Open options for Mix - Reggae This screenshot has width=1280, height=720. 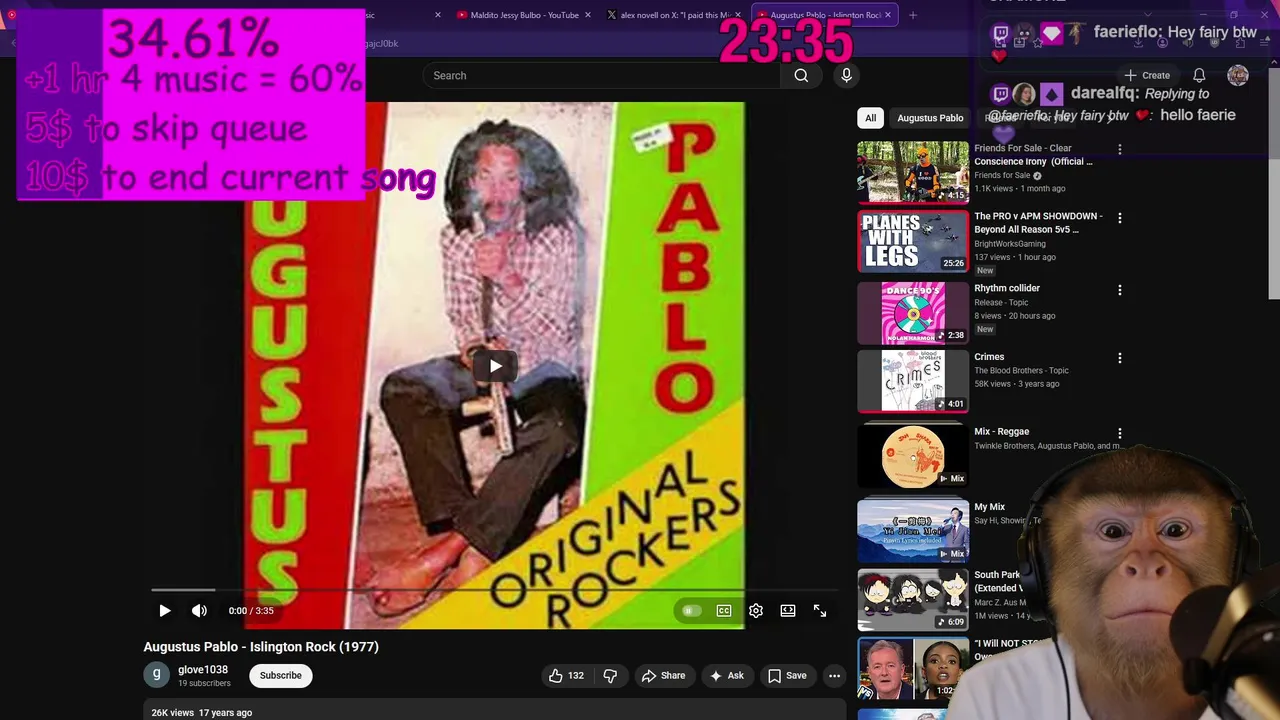1120,433
